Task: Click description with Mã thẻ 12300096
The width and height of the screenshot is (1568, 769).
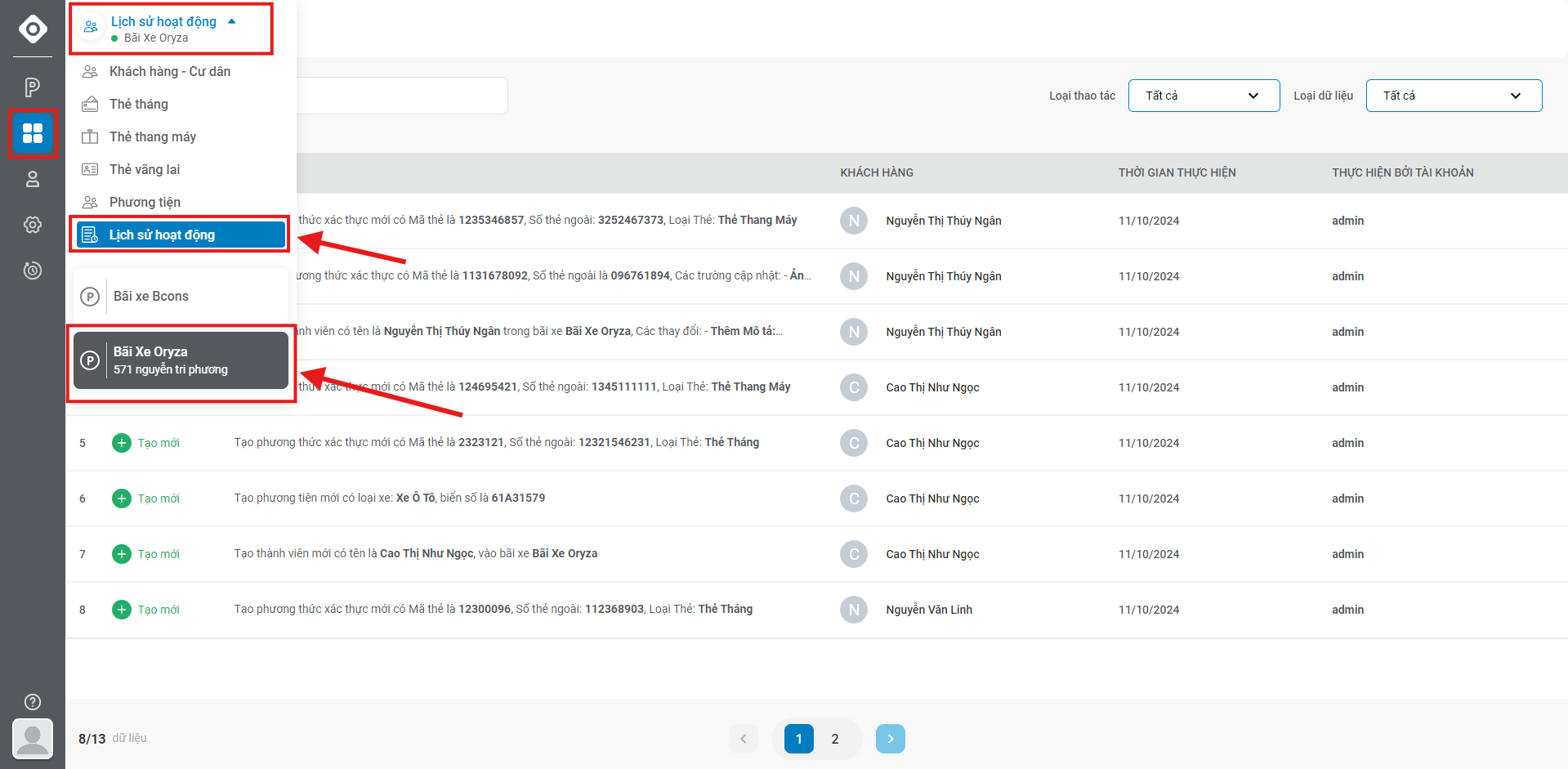Action: pyautogui.click(x=494, y=609)
